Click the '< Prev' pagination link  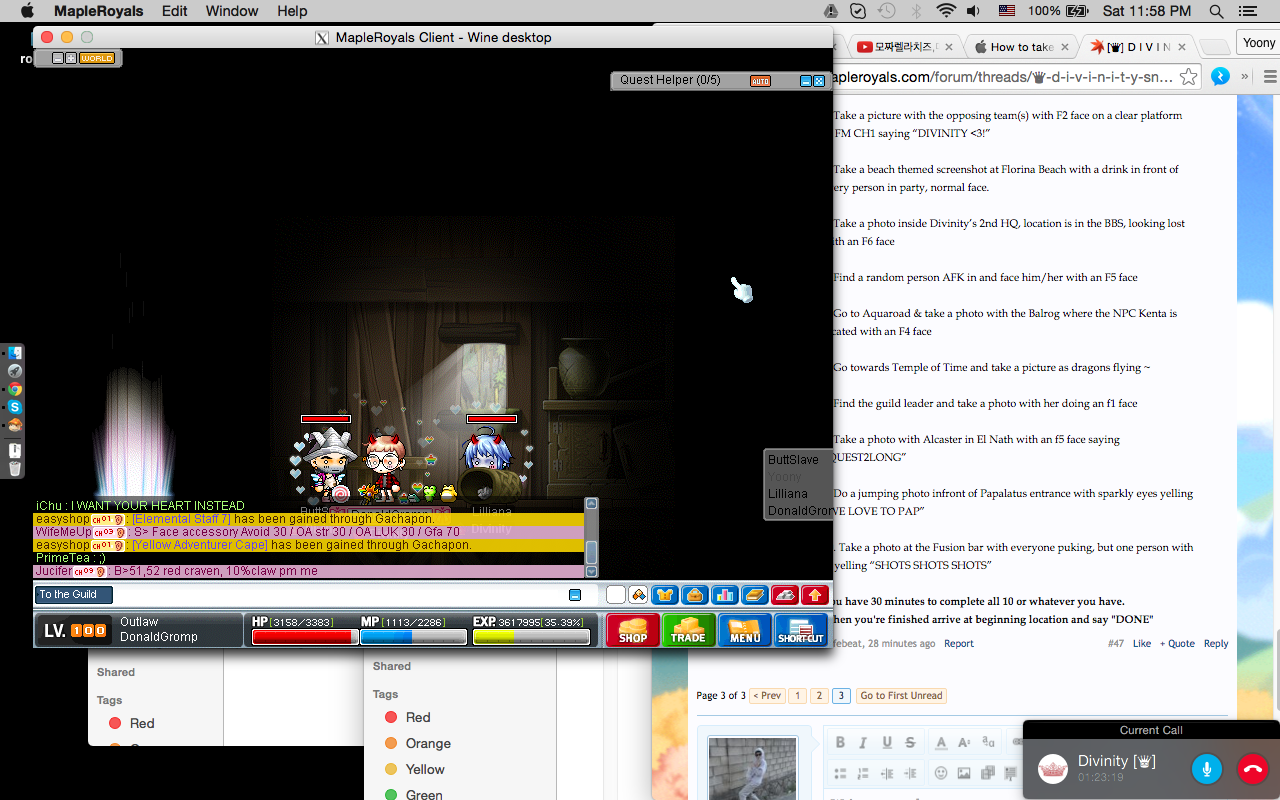pyautogui.click(x=767, y=695)
